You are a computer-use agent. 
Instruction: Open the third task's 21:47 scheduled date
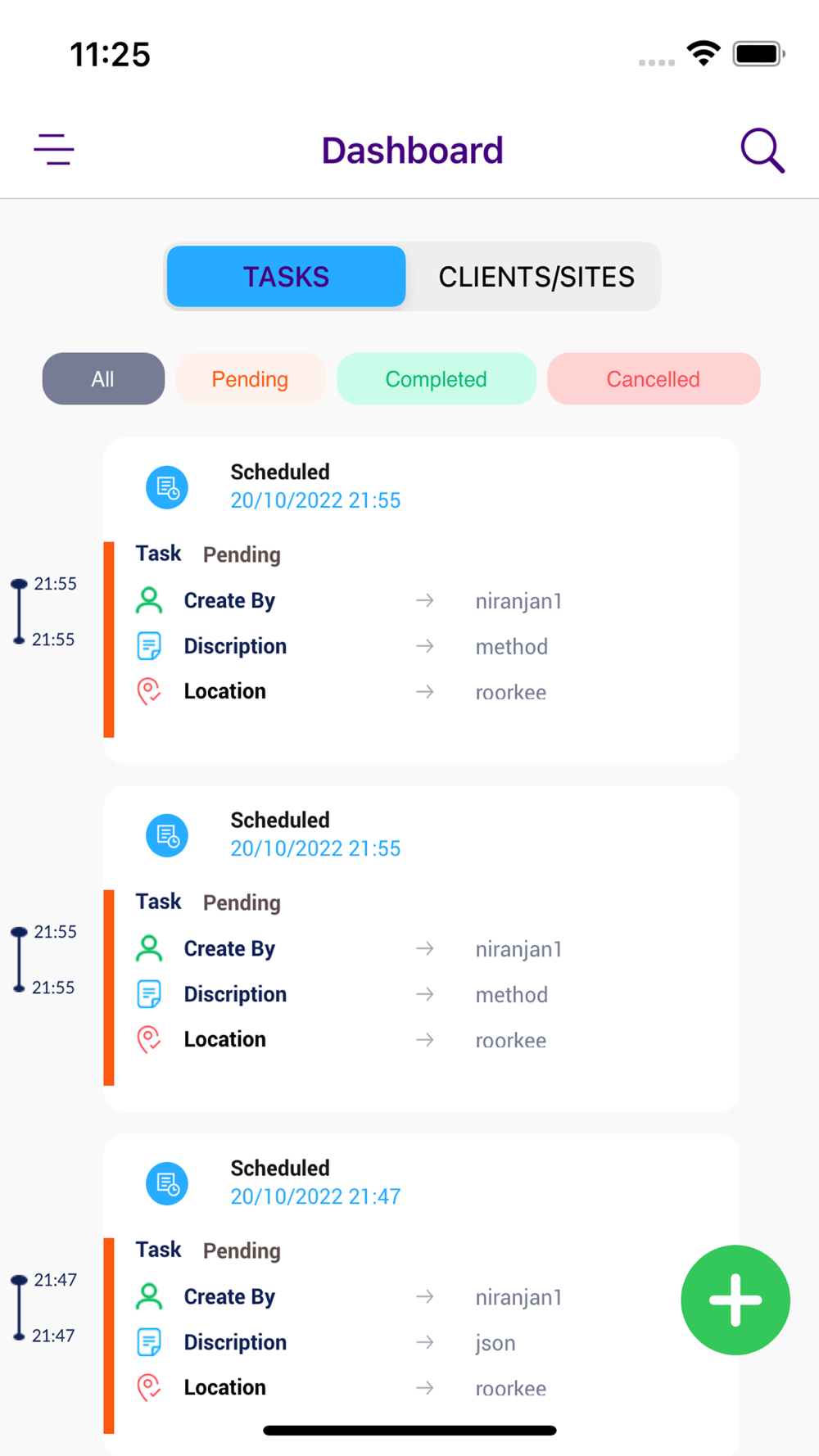pos(315,1197)
